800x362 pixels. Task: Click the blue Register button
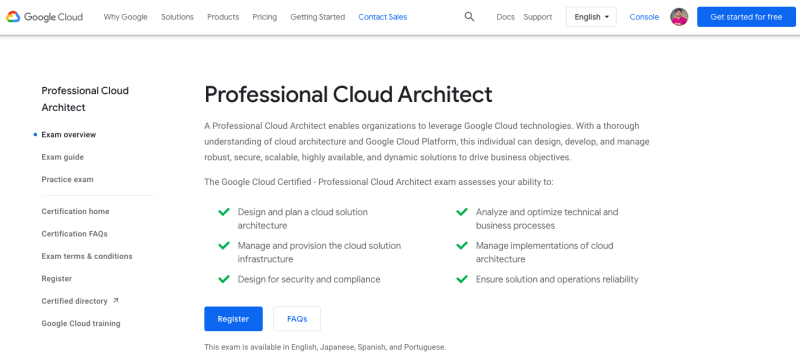coord(233,319)
